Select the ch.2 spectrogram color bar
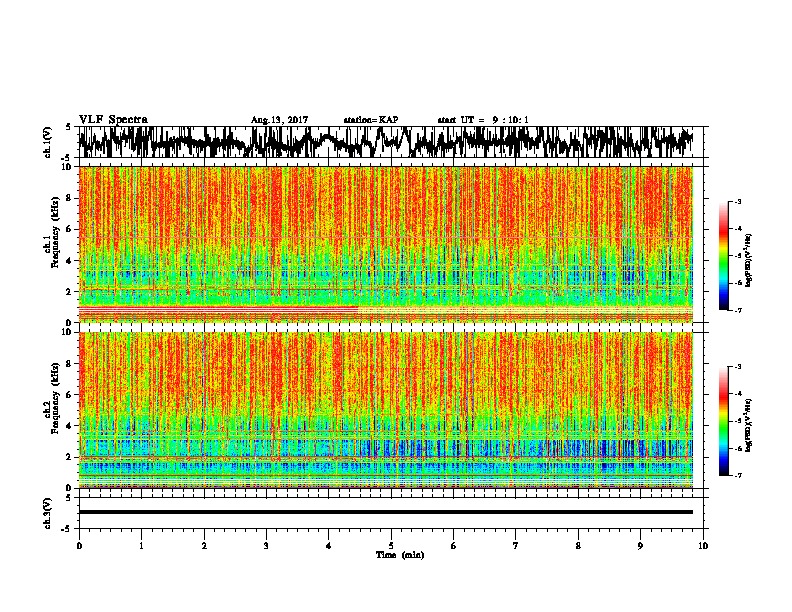 click(723, 421)
